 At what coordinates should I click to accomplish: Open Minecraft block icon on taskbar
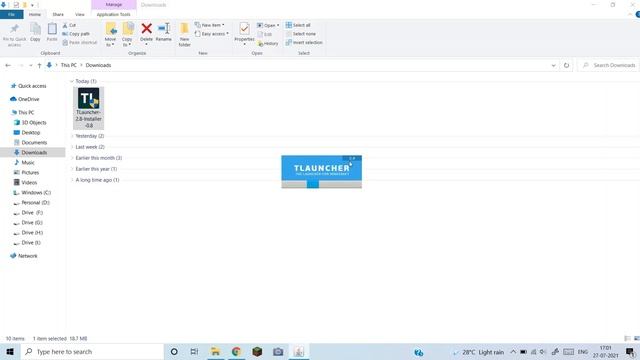[257, 352]
